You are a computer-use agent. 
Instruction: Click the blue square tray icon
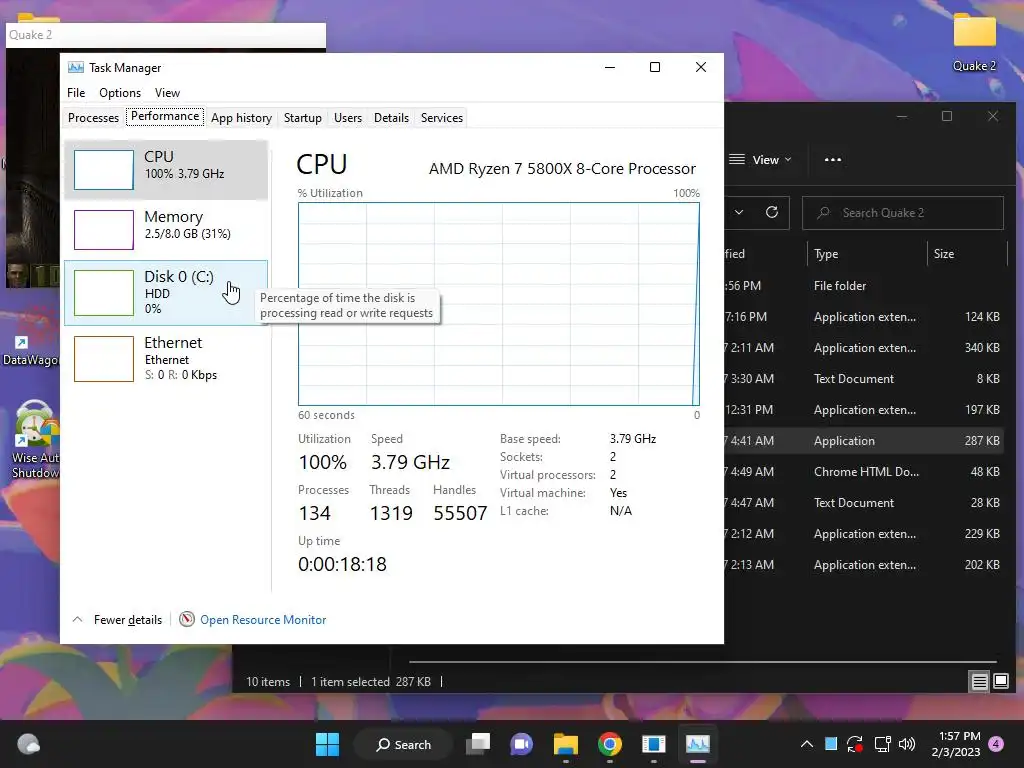(x=831, y=744)
